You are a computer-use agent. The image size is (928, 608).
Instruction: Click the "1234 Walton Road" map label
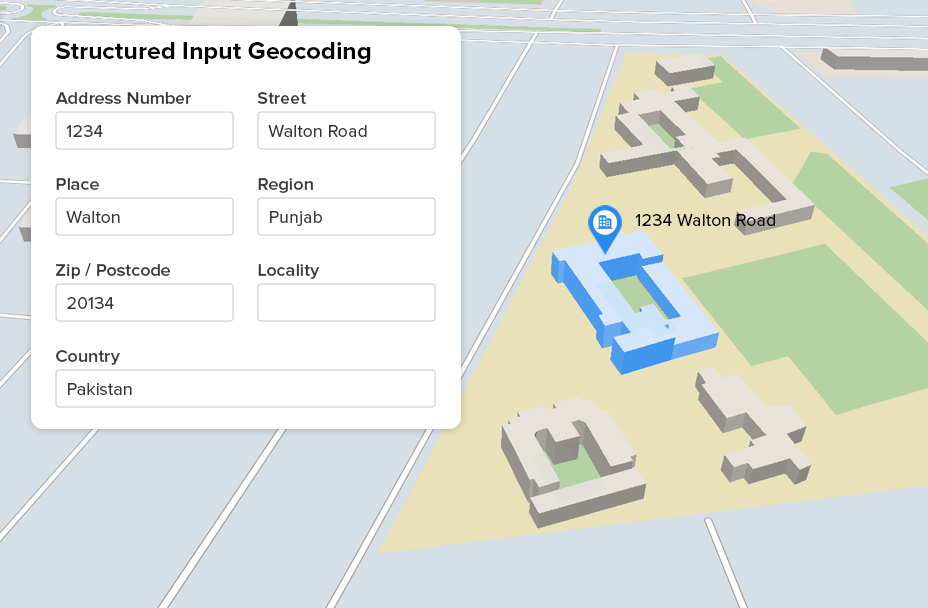point(705,220)
